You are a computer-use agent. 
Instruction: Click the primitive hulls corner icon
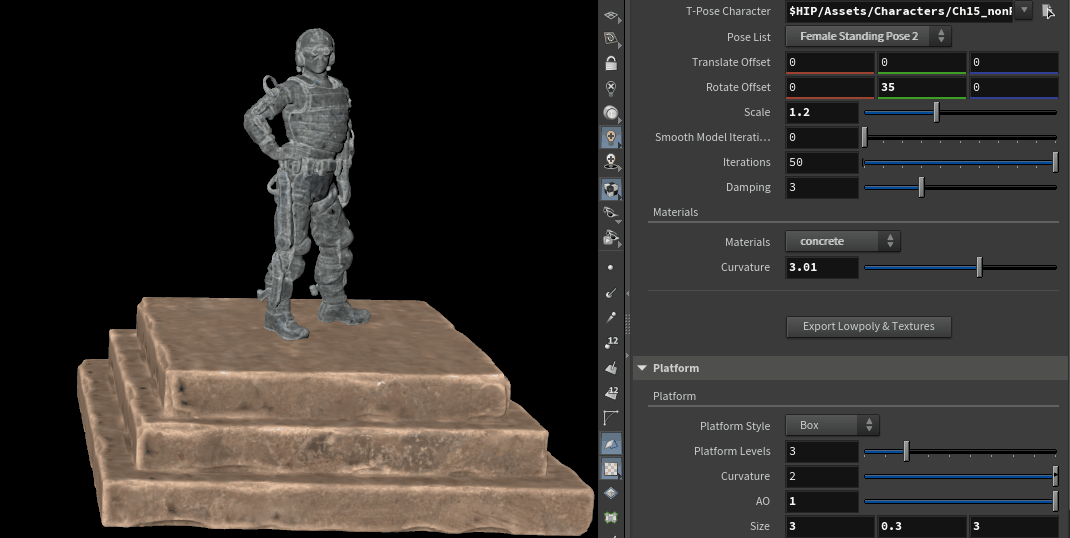click(x=611, y=418)
